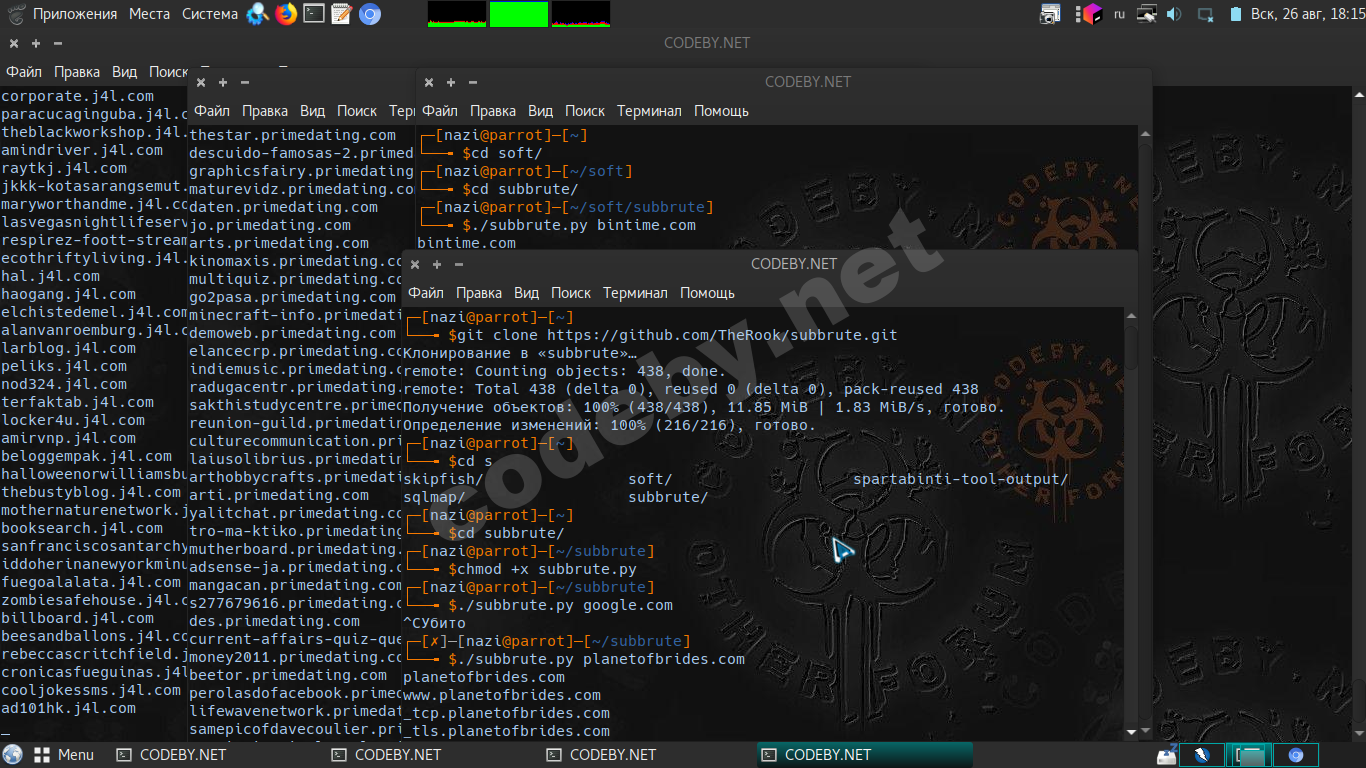This screenshot has height=768, width=1366.
Task: Click the line des.primedating.com
Action: coord(275,621)
